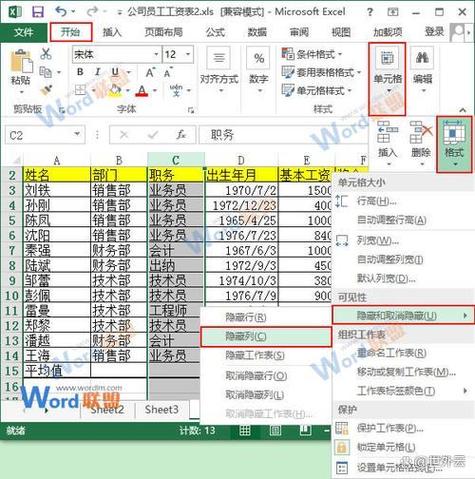Click the Copy icon in clipboard group
This screenshot has width=475, height=479.
click(x=46, y=72)
